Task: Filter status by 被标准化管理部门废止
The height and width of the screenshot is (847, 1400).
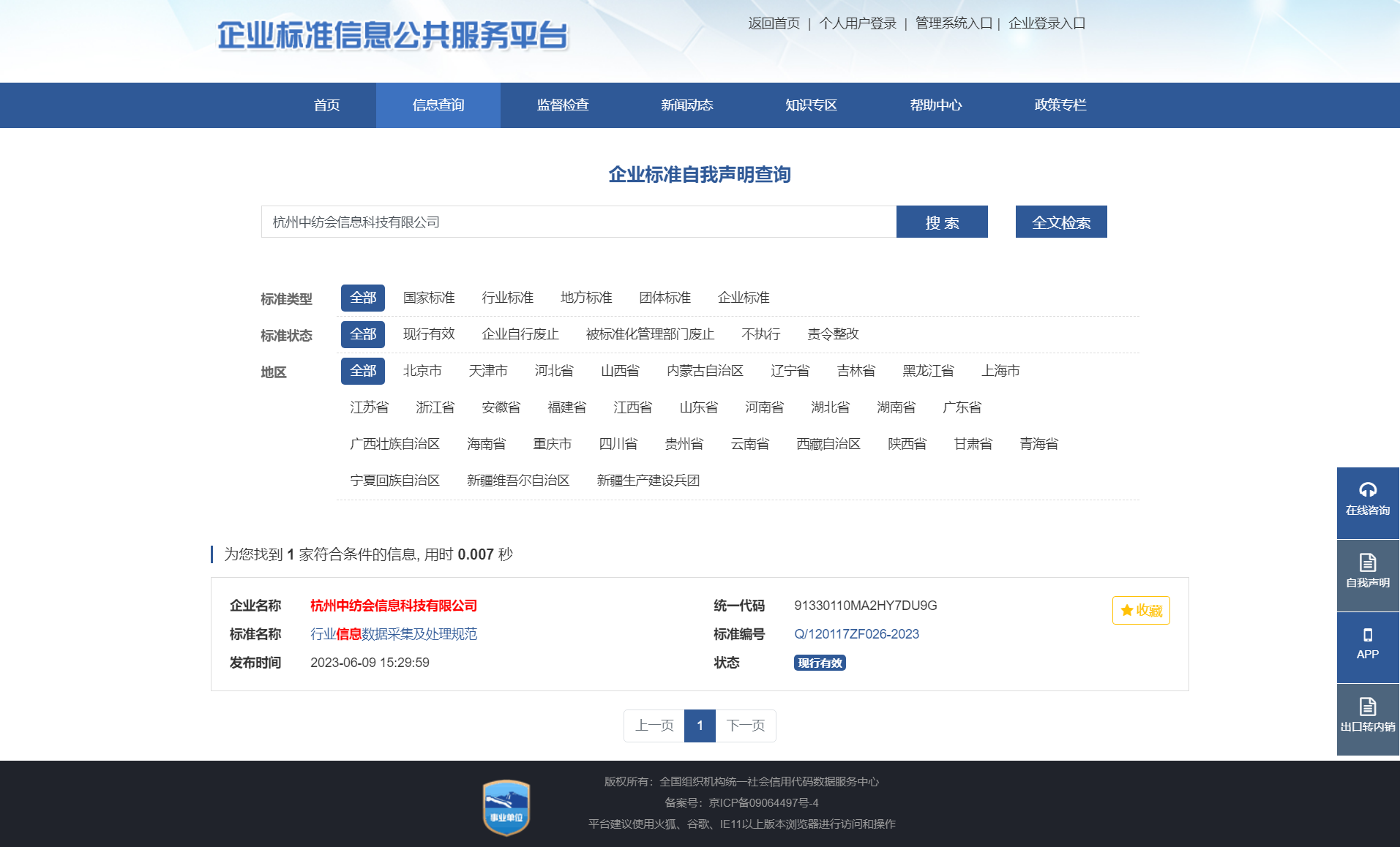Action: tap(650, 334)
